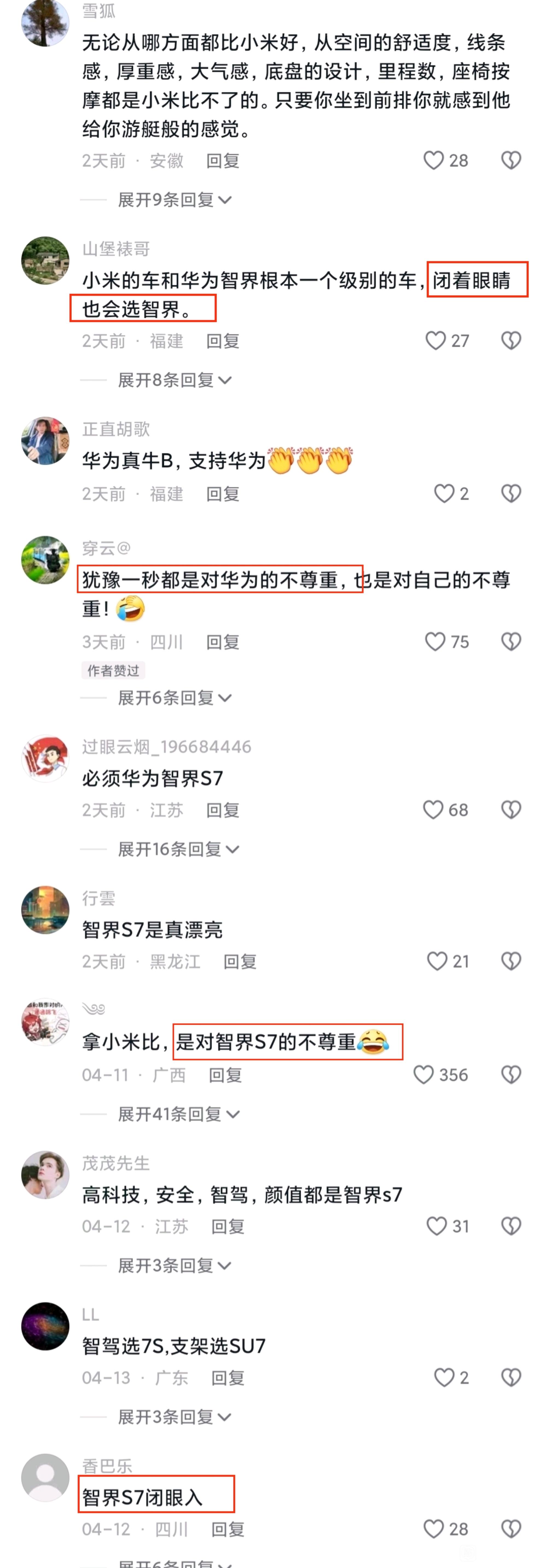Like 雪狐's comment with 28 likes
The width and height of the screenshot is (547, 1568).
433,161
